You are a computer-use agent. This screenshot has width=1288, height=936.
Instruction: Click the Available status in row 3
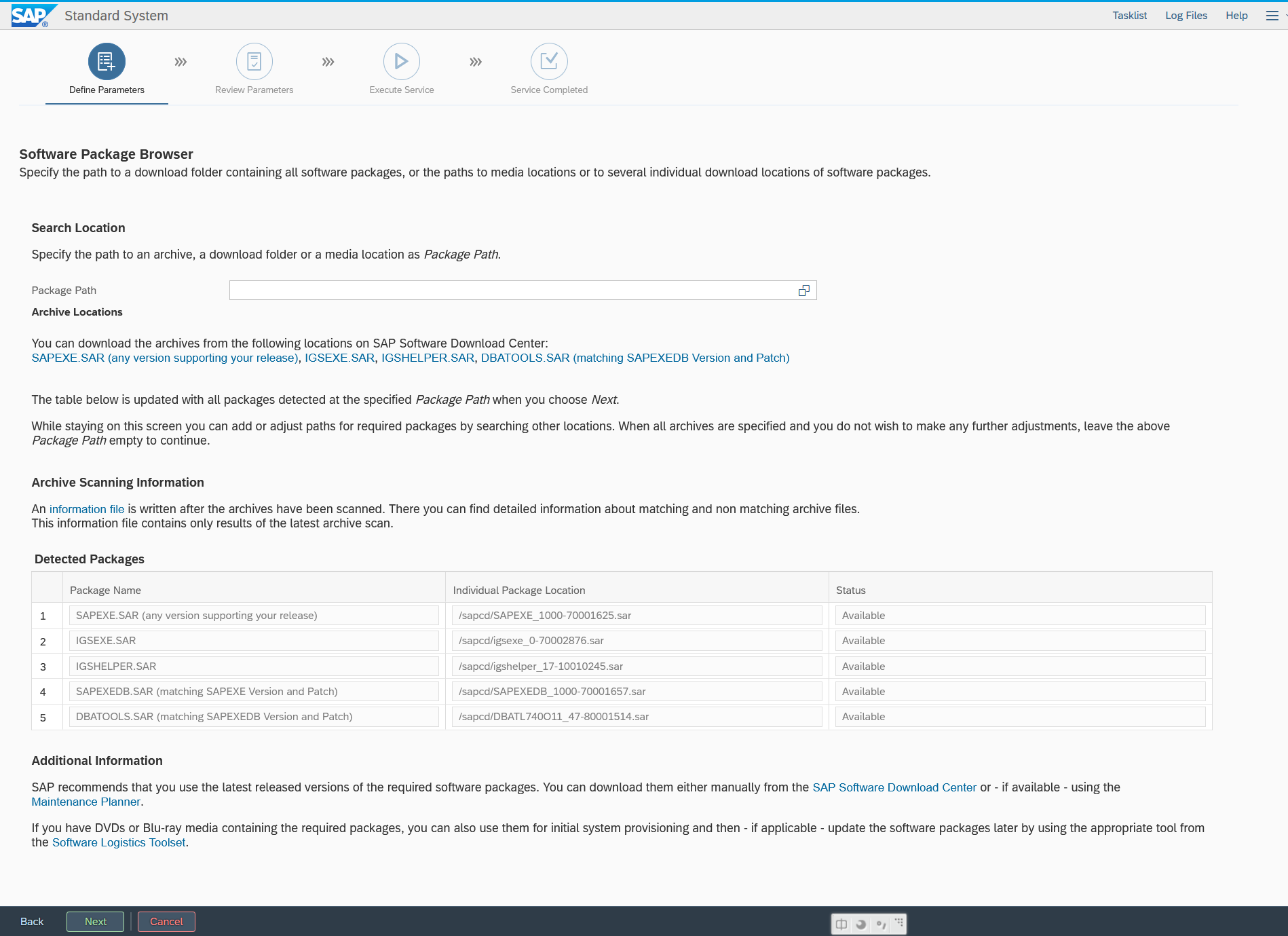coord(1021,667)
